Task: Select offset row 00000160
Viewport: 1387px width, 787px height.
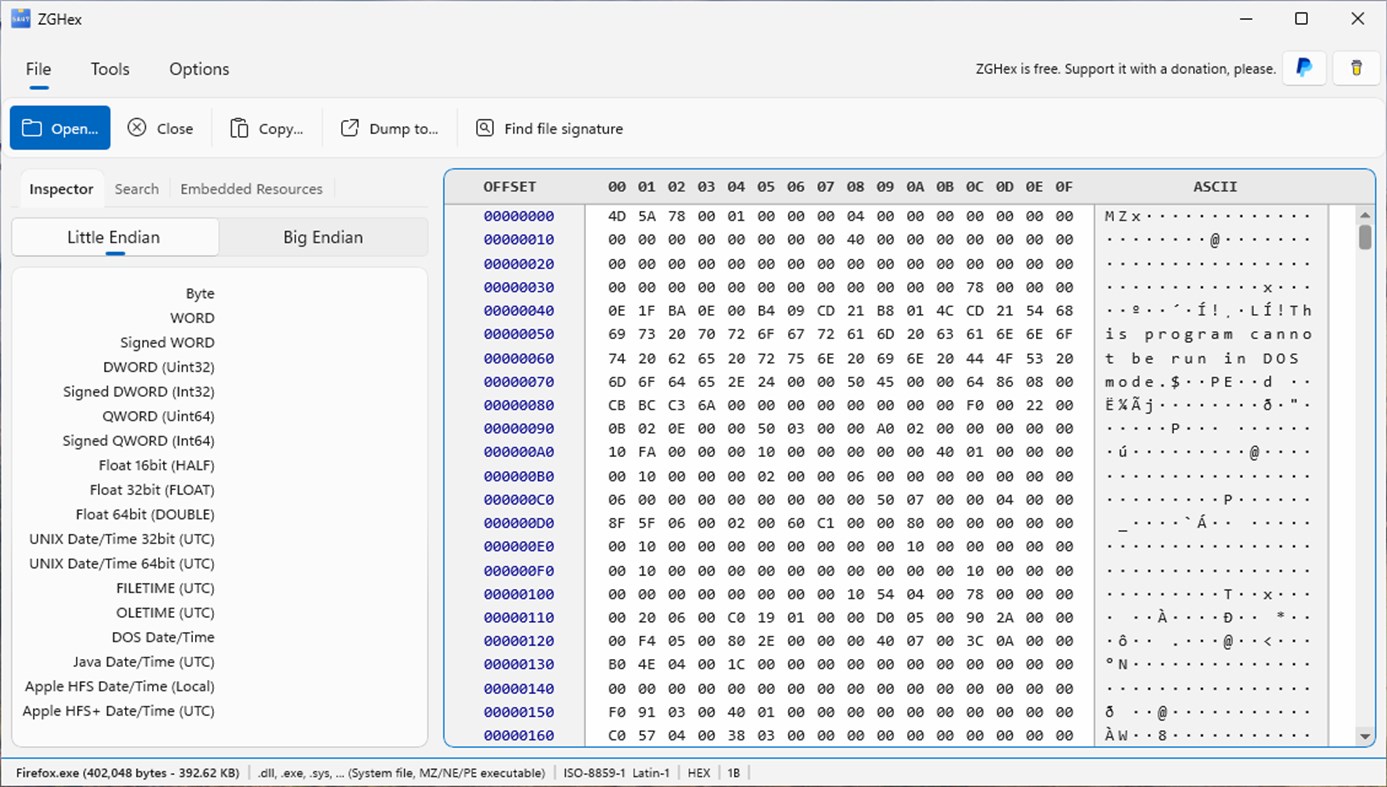Action: pos(518,736)
